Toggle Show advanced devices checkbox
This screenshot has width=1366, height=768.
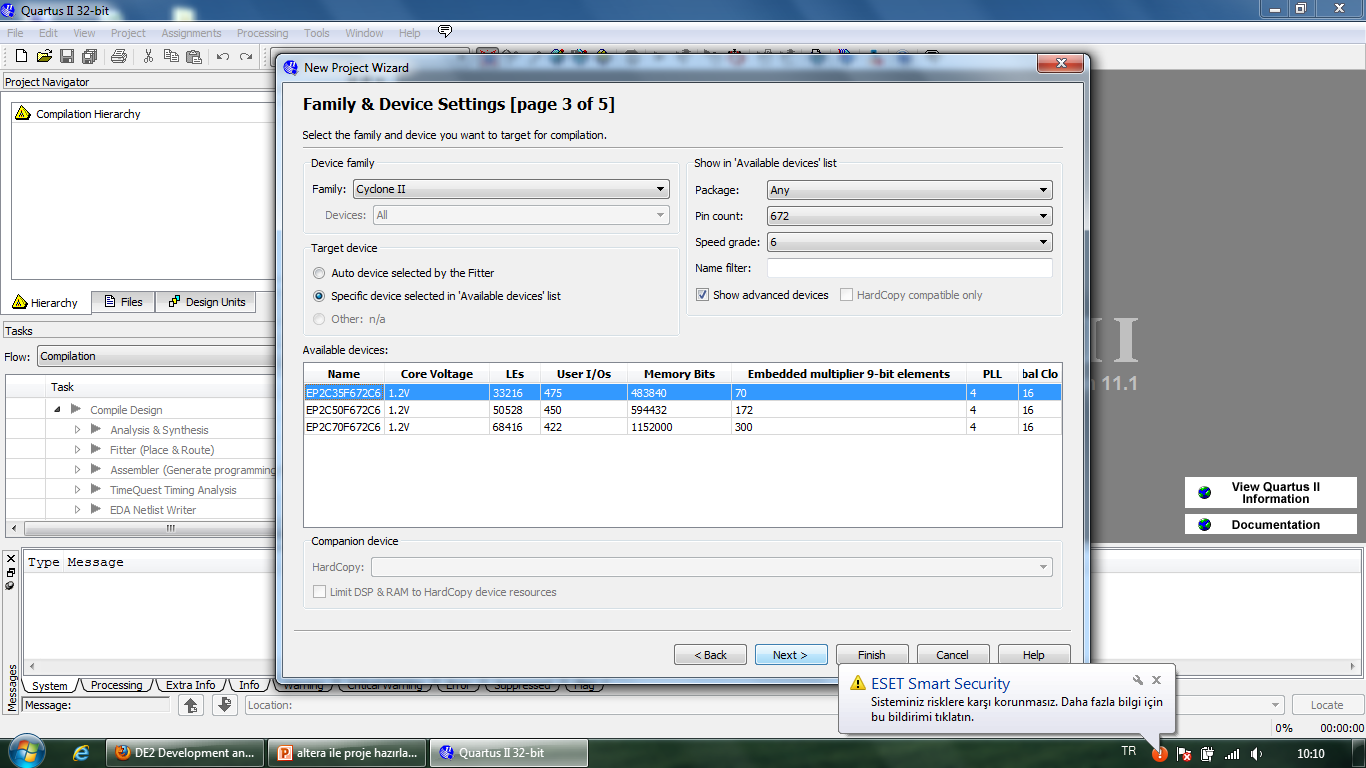(x=762, y=295)
